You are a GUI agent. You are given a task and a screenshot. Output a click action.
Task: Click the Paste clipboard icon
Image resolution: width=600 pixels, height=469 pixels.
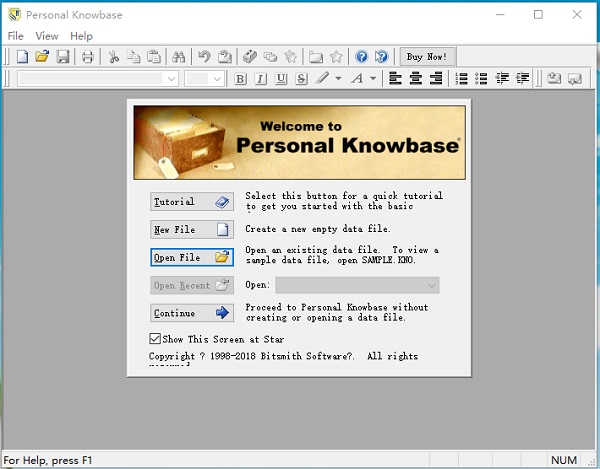pos(154,57)
